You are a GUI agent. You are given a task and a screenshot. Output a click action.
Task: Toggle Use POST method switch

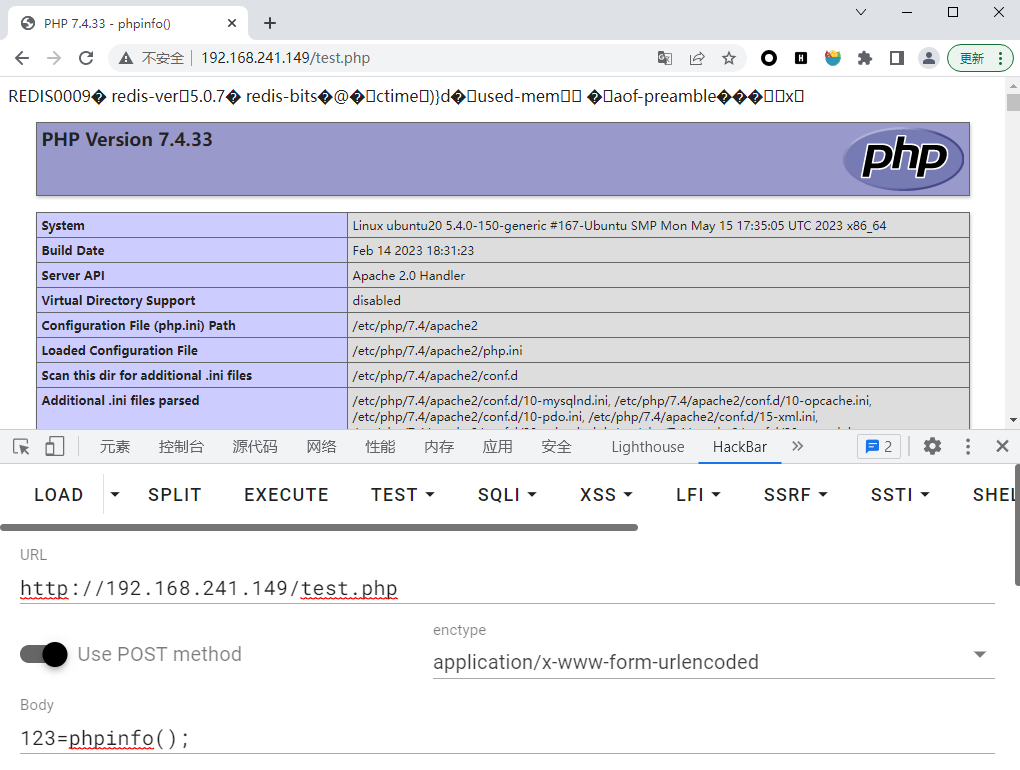coord(44,654)
